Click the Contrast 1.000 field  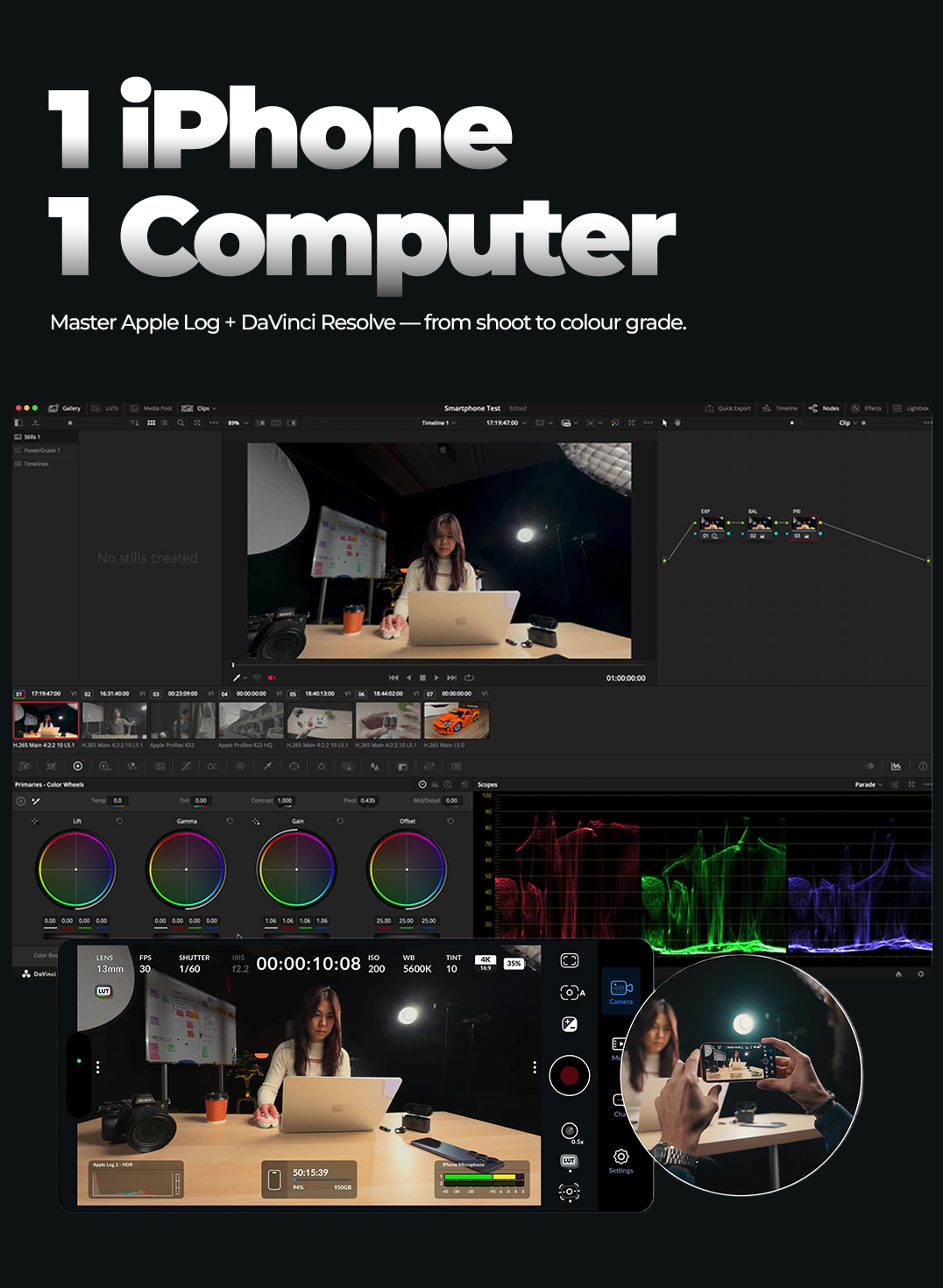tap(286, 801)
